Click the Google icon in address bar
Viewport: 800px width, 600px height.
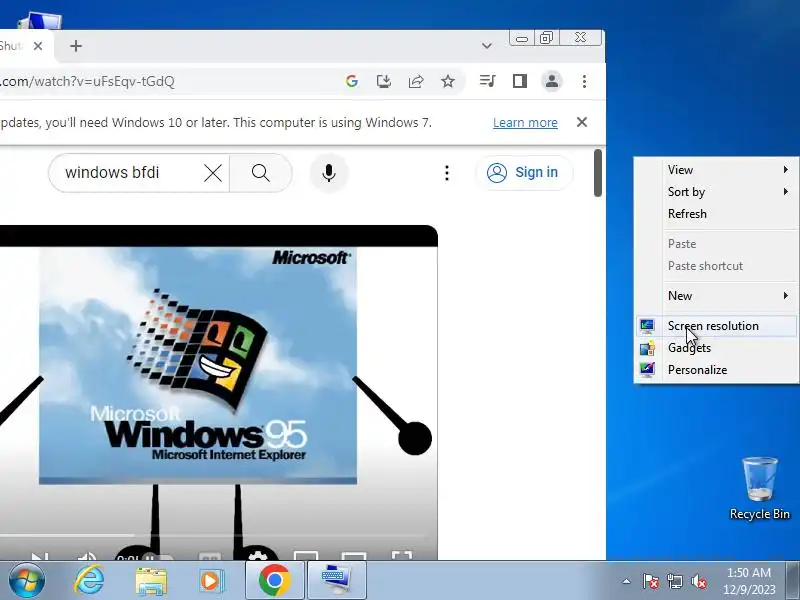(x=352, y=81)
